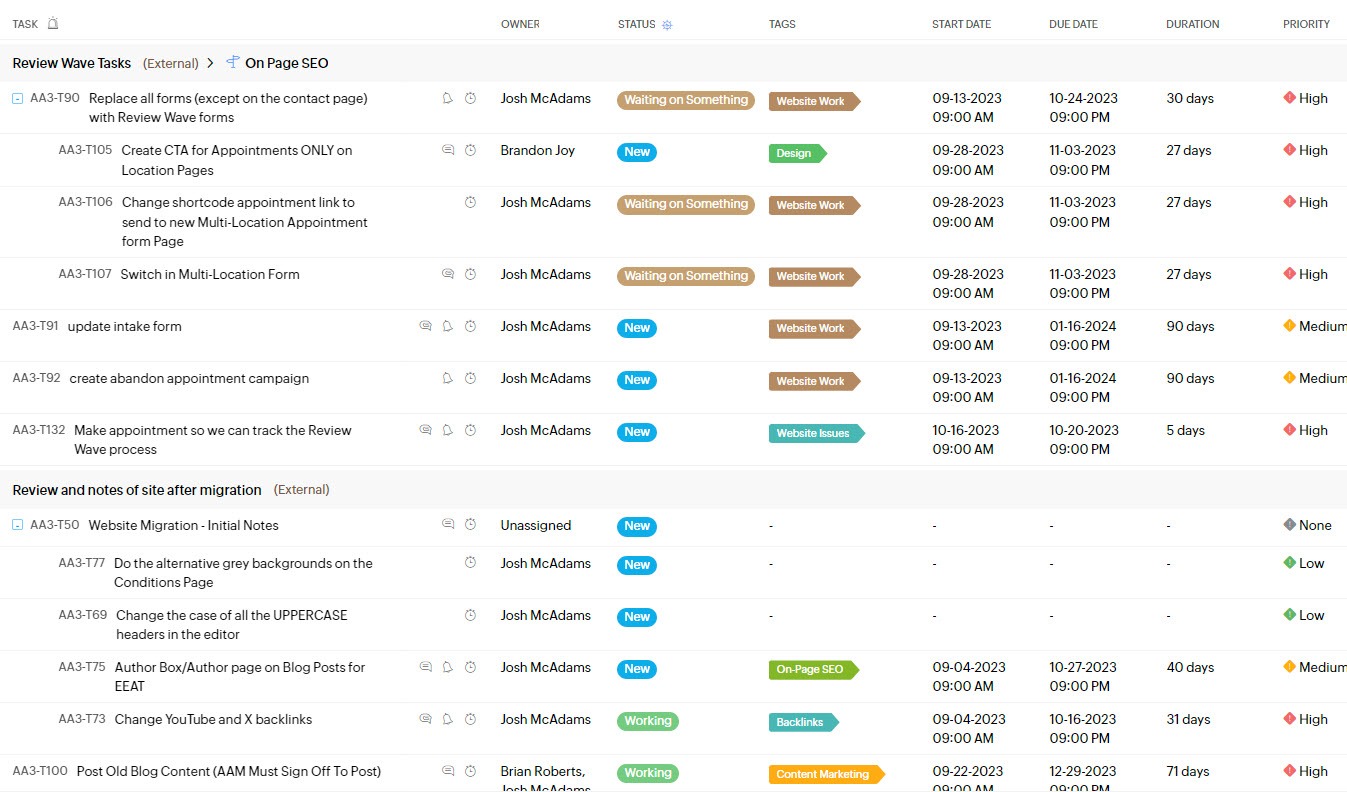Open comments on task AA3-T105
This screenshot has width=1347, height=792.
[448, 150]
